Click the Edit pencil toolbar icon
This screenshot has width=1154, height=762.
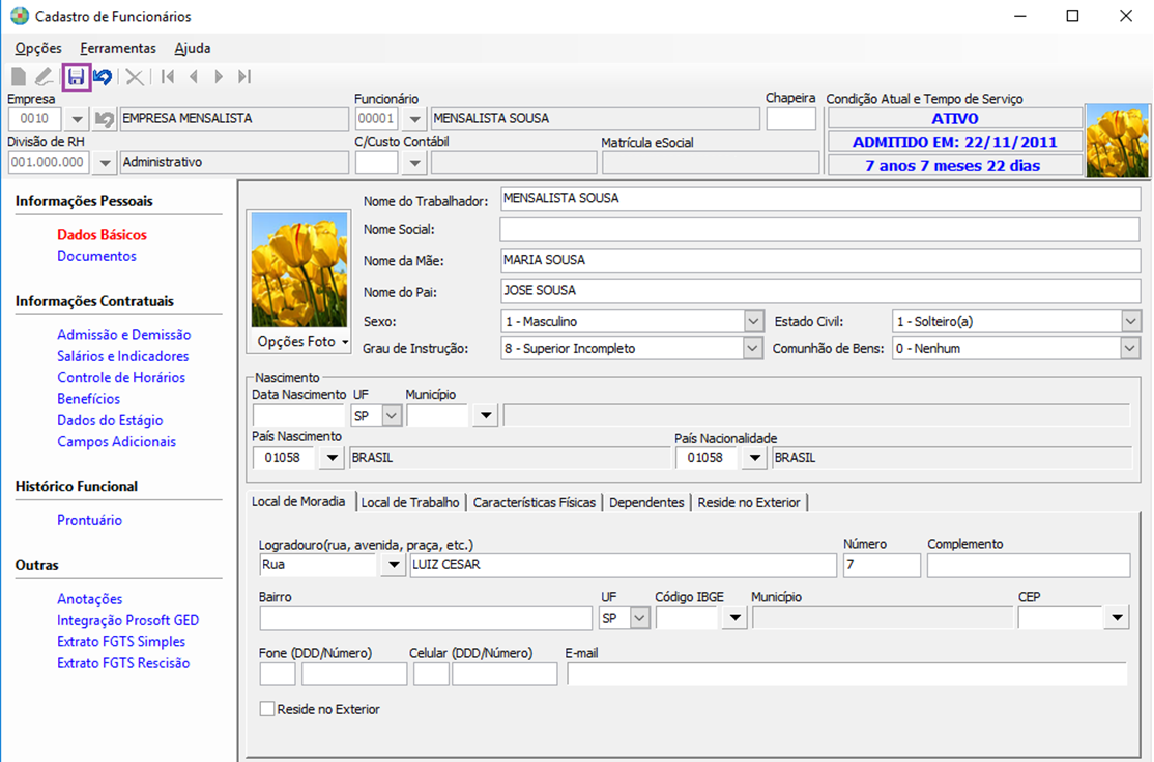click(44, 77)
